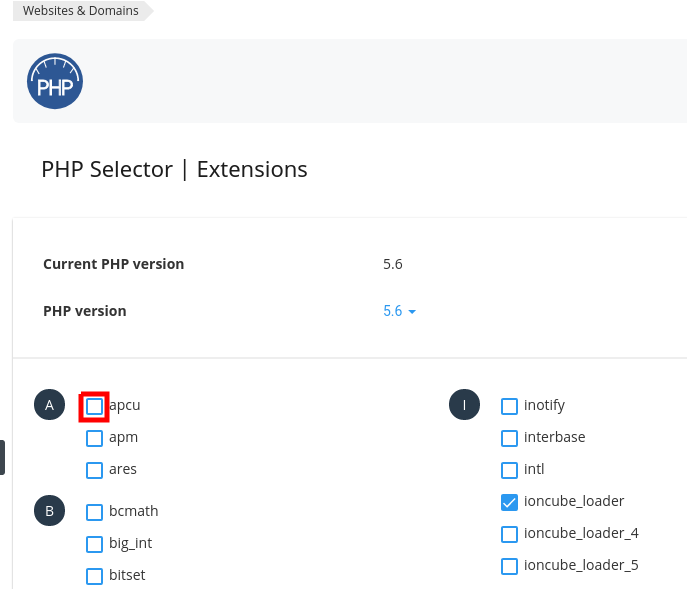Go to Websites & Domains breadcrumb
Image resolution: width=687 pixels, height=589 pixels.
coord(81,11)
